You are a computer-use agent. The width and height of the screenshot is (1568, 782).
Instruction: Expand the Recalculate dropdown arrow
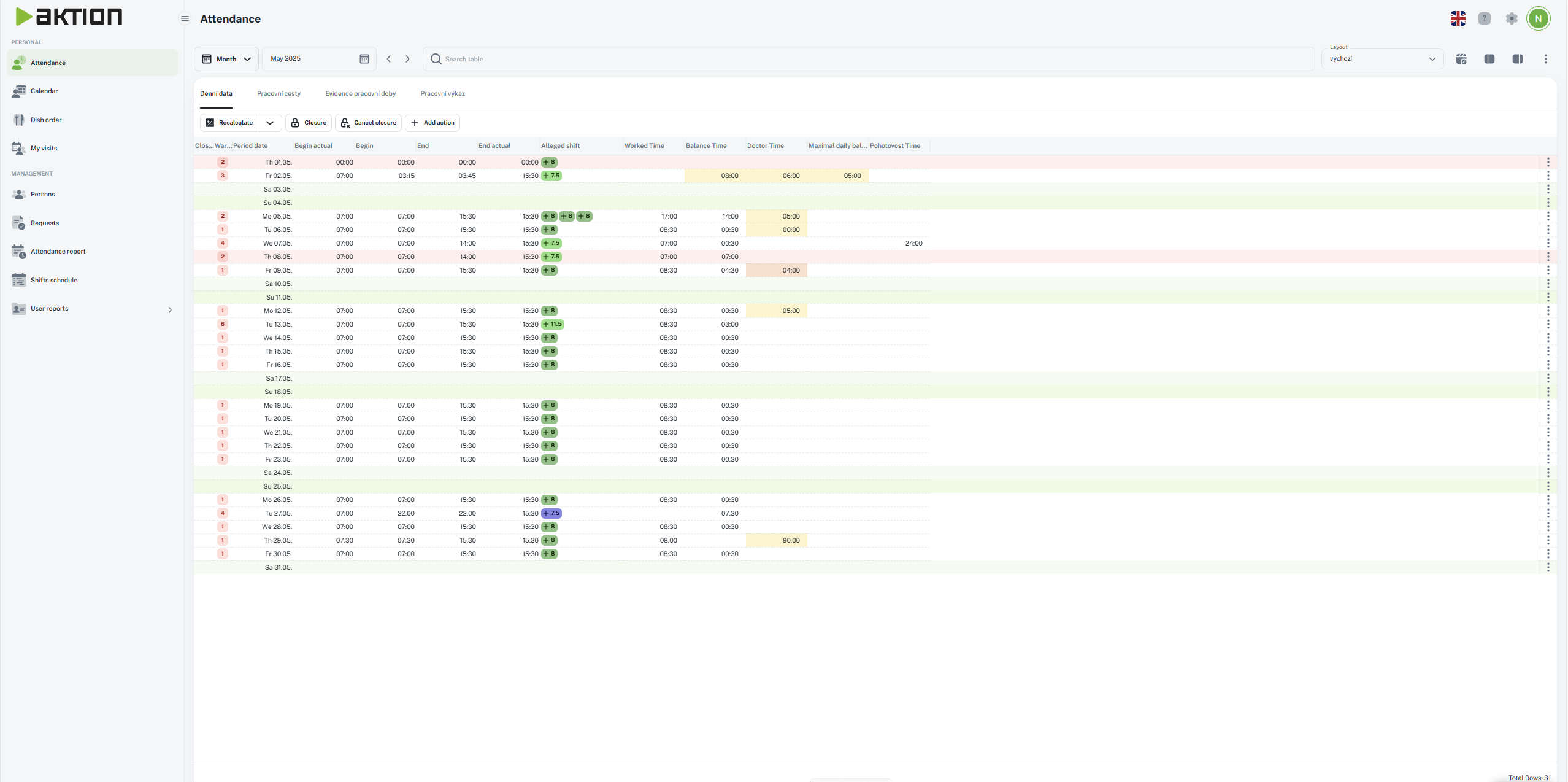tap(270, 123)
